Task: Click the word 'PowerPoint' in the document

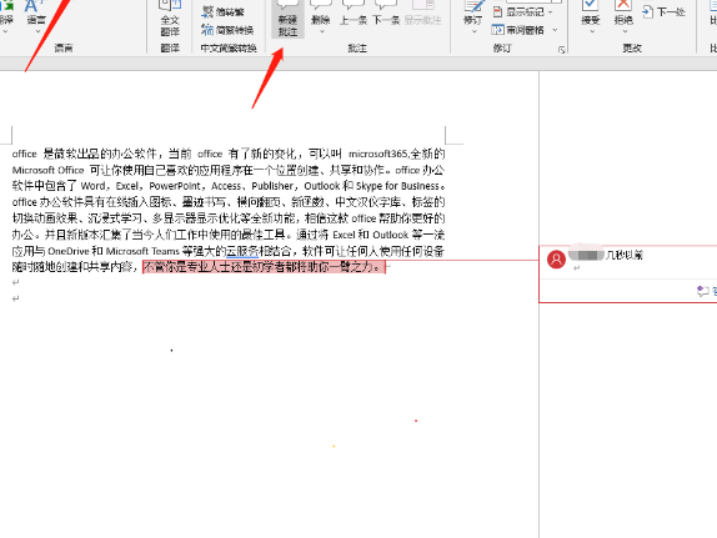Action: [x=175, y=186]
